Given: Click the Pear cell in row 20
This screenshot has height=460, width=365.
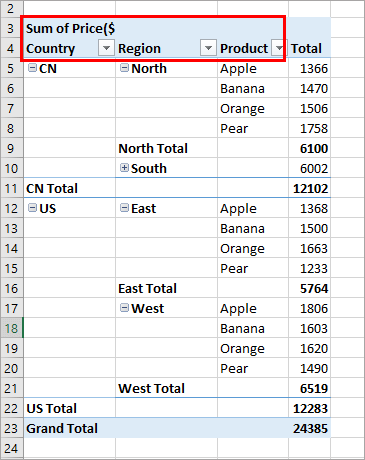Looking at the screenshot, I should [253, 368].
